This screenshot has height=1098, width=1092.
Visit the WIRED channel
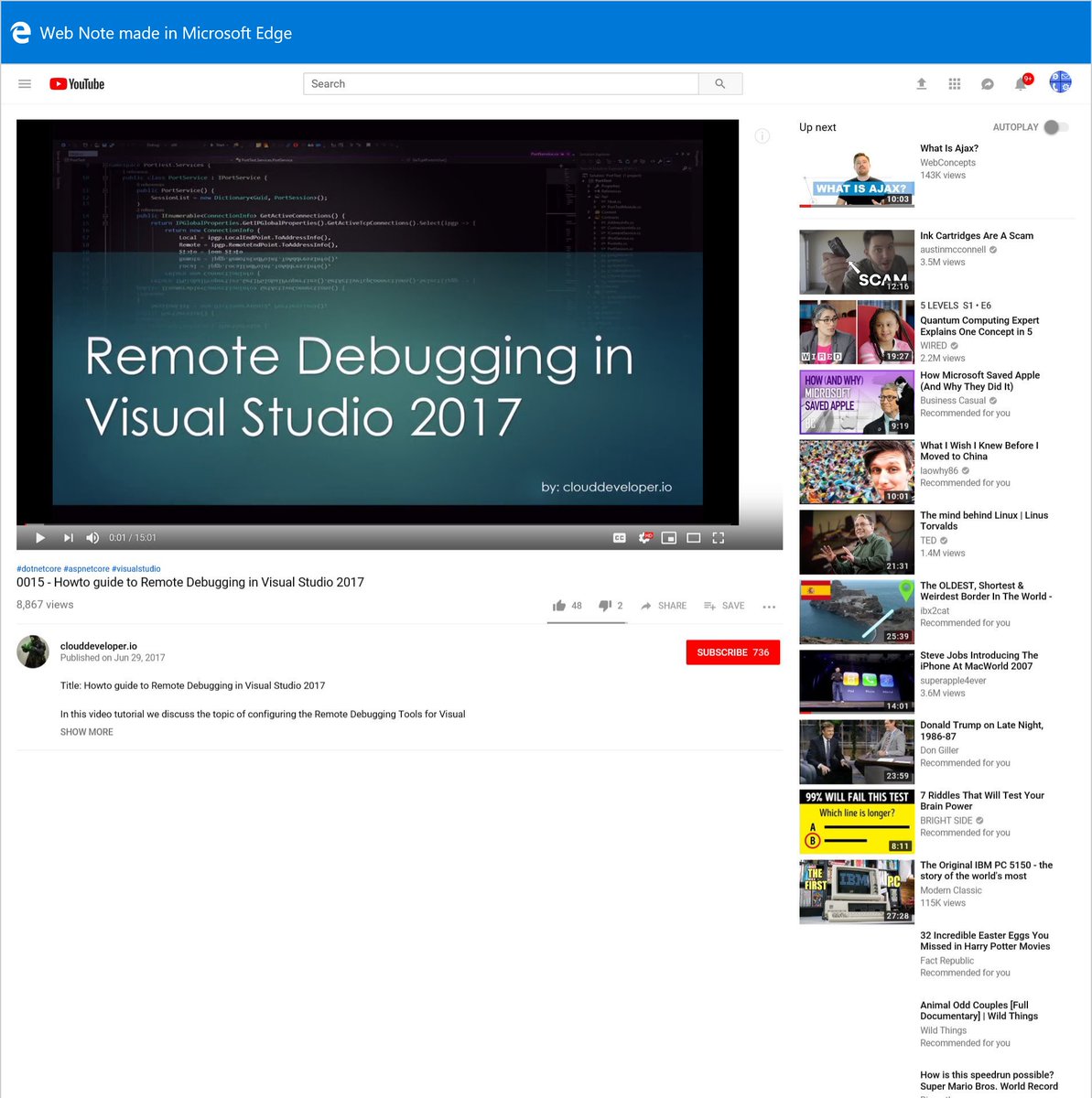click(934, 346)
